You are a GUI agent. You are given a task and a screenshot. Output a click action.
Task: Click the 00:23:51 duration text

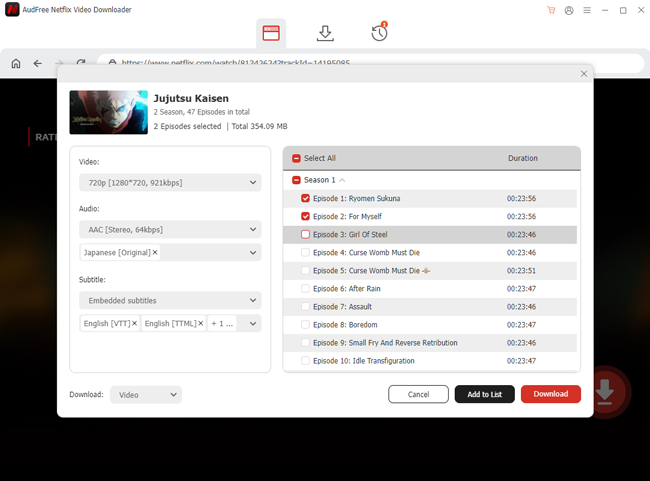coord(521,271)
